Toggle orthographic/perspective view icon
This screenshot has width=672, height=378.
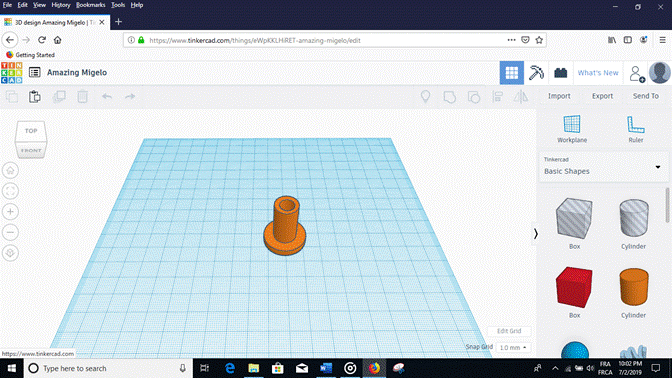pos(10,253)
